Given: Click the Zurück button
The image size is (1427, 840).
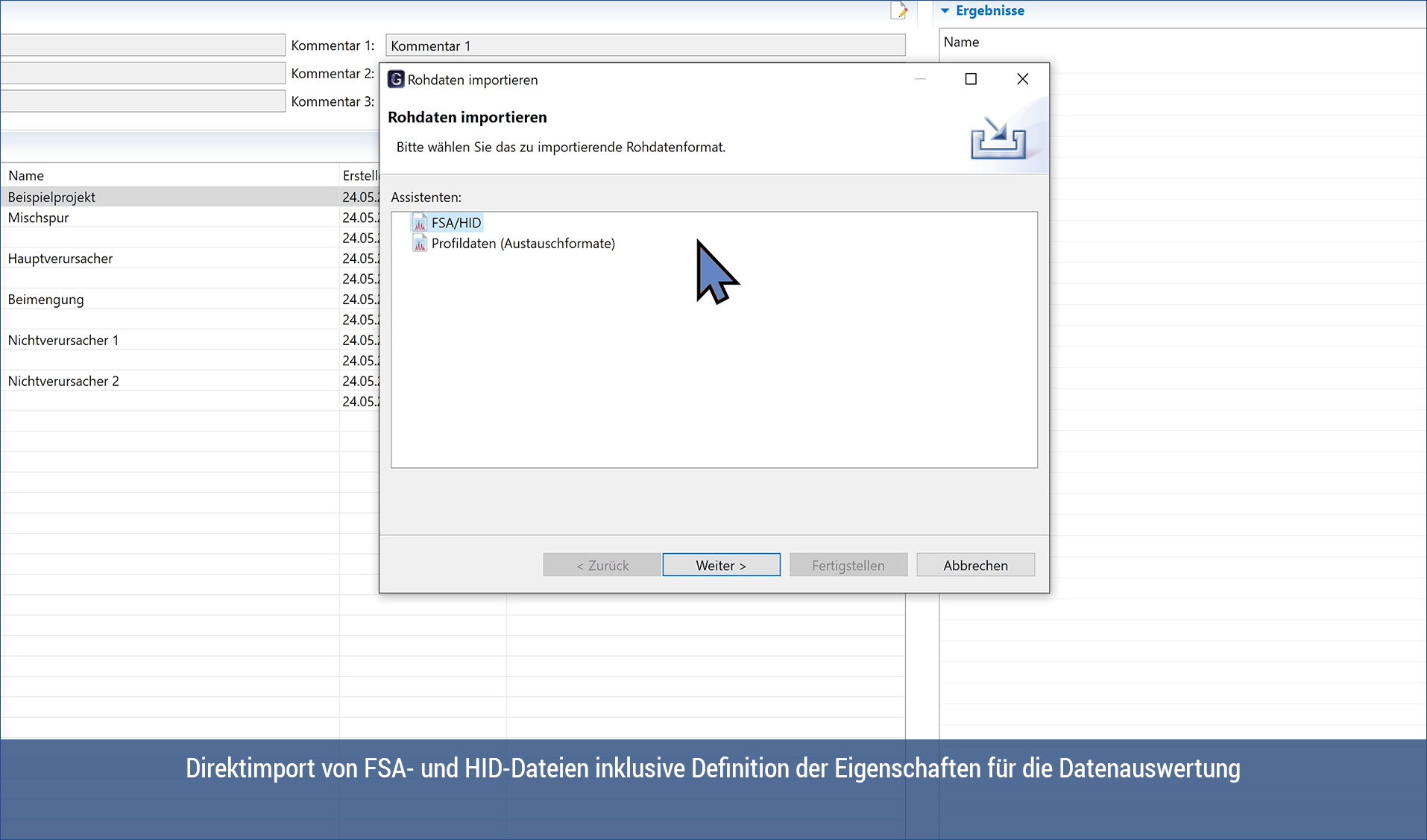Looking at the screenshot, I should tap(602, 565).
